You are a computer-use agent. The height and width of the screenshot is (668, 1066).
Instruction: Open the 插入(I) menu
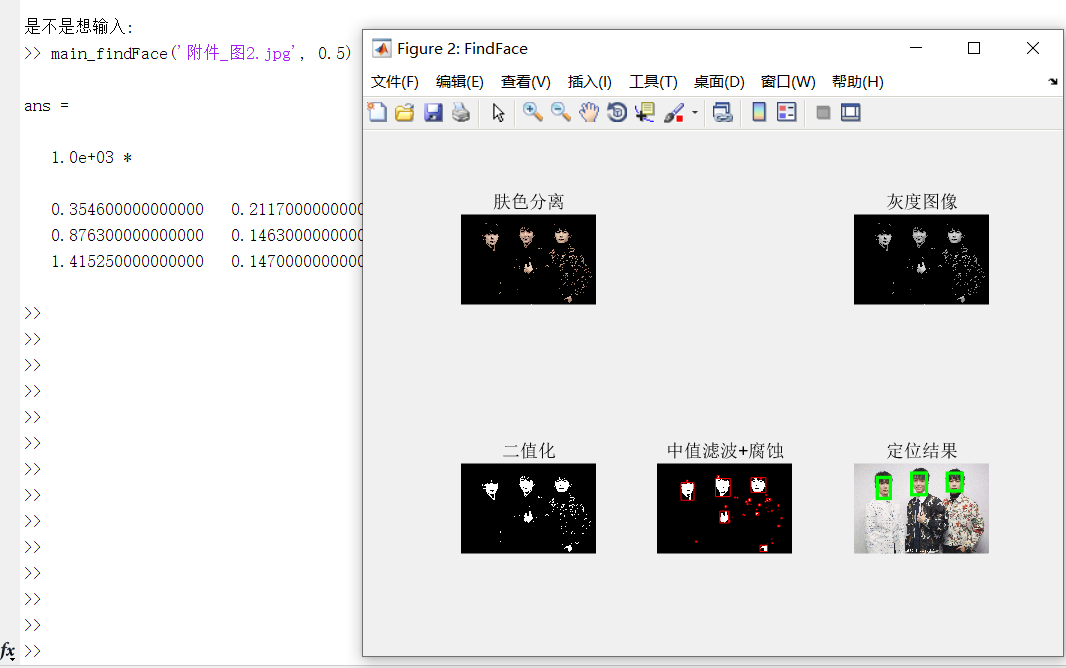pos(589,82)
